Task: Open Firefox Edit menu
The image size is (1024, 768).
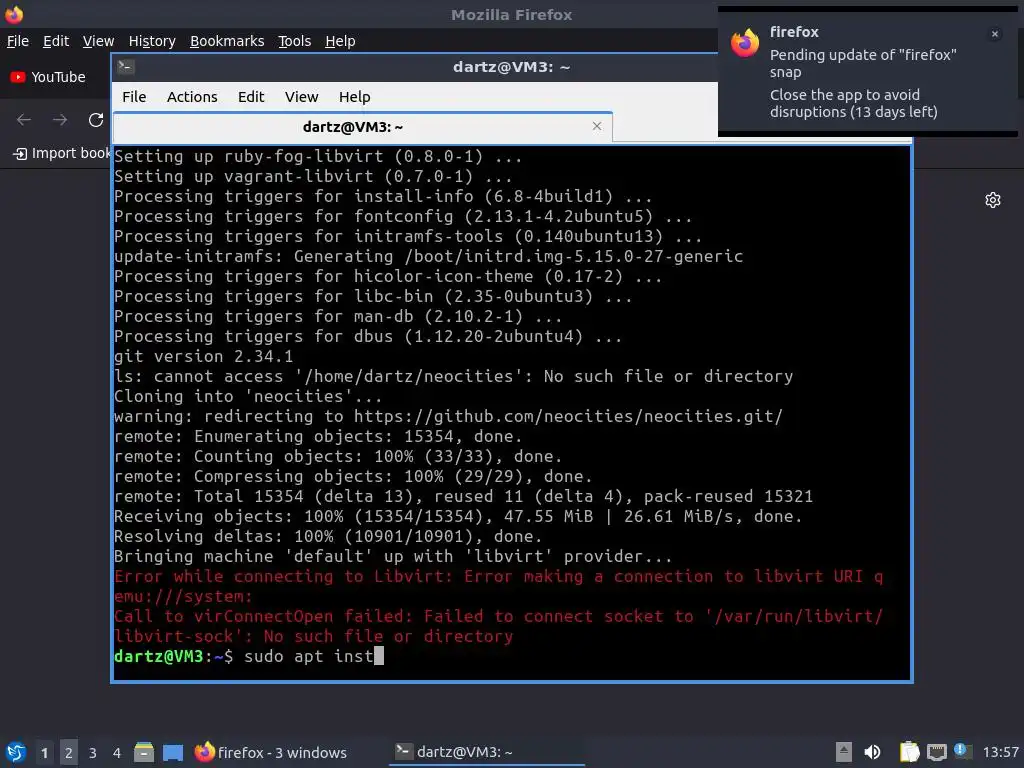Action: (56, 41)
